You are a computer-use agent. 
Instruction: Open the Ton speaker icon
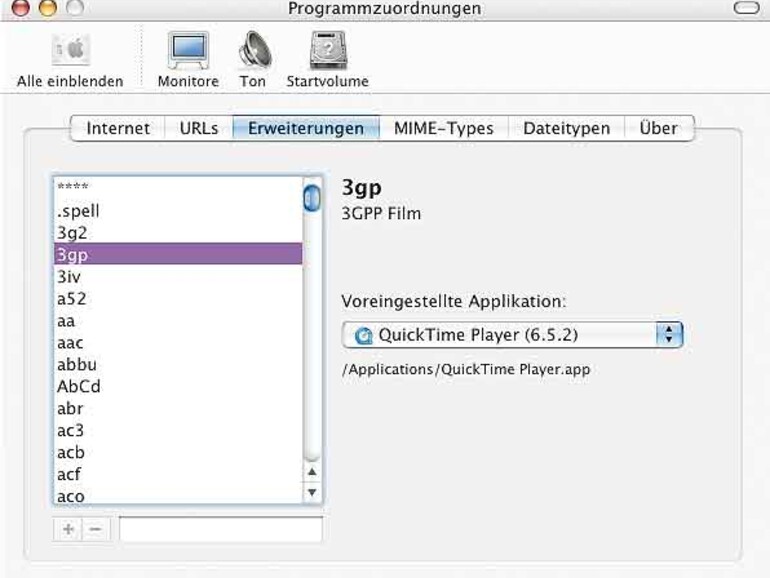[x=254, y=50]
